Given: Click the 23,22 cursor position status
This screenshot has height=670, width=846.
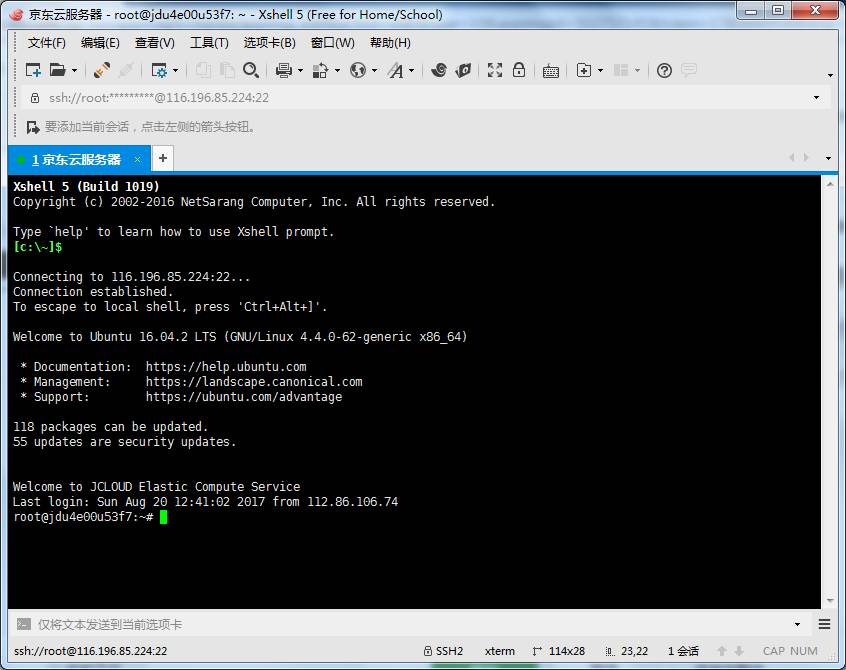Looking at the screenshot, I should (x=626, y=651).
